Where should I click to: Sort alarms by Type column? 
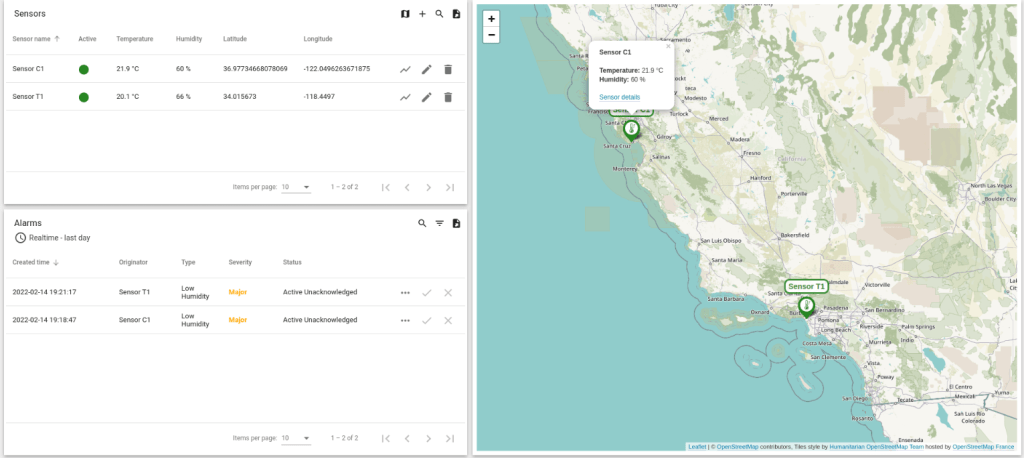pyautogui.click(x=188, y=263)
